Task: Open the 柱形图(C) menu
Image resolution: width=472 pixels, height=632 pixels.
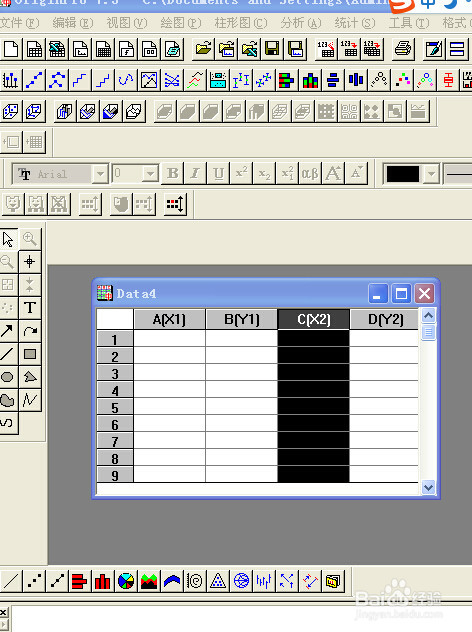Action: click(x=241, y=23)
